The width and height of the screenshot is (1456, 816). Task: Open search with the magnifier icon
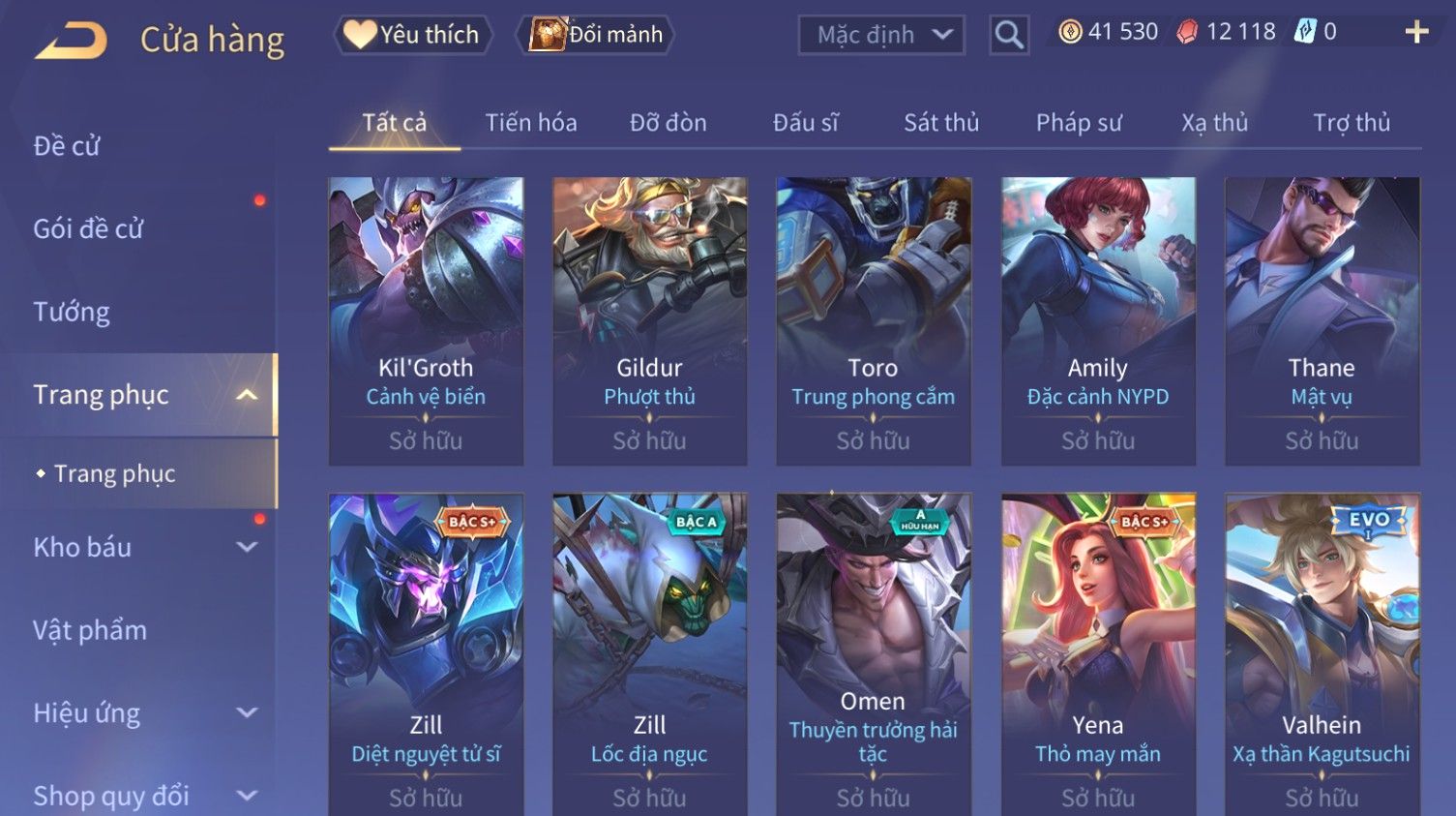[x=1009, y=35]
